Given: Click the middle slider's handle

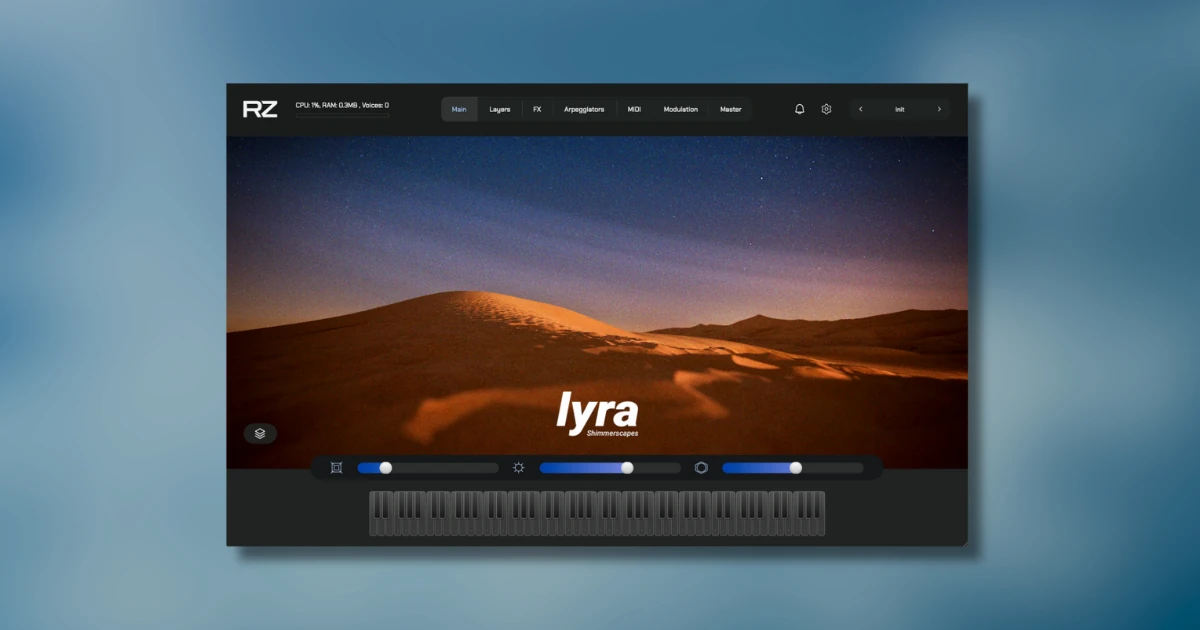Looking at the screenshot, I should (x=627, y=468).
